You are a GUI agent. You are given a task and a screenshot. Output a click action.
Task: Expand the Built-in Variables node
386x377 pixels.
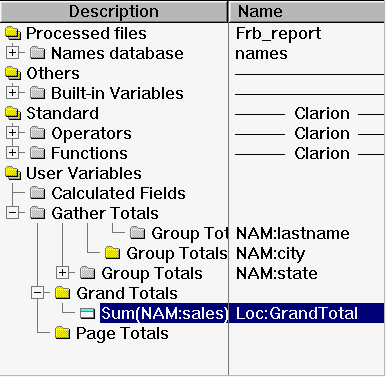12,93
